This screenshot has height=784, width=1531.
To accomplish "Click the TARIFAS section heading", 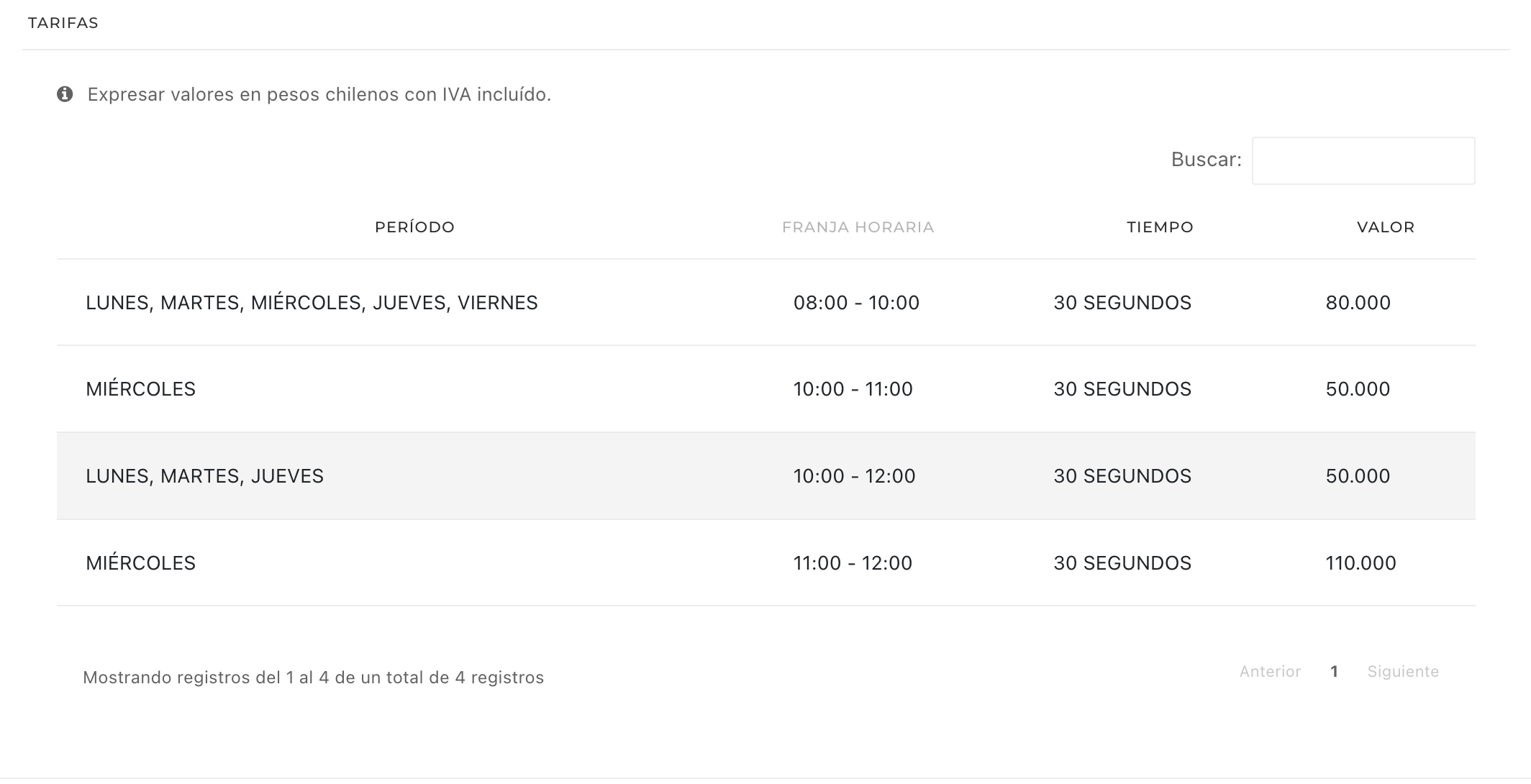I will point(63,23).
